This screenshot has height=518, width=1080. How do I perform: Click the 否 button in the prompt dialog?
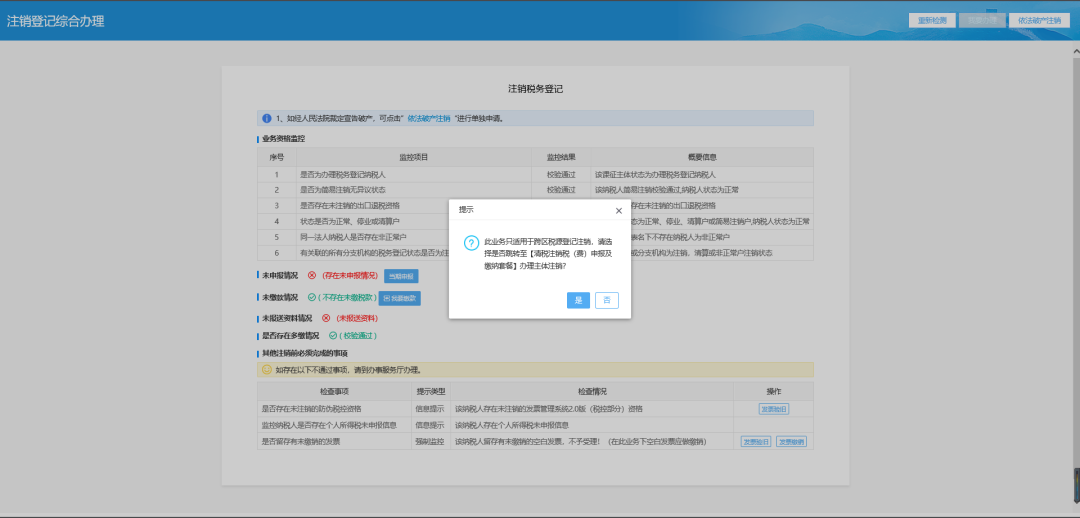tap(607, 300)
